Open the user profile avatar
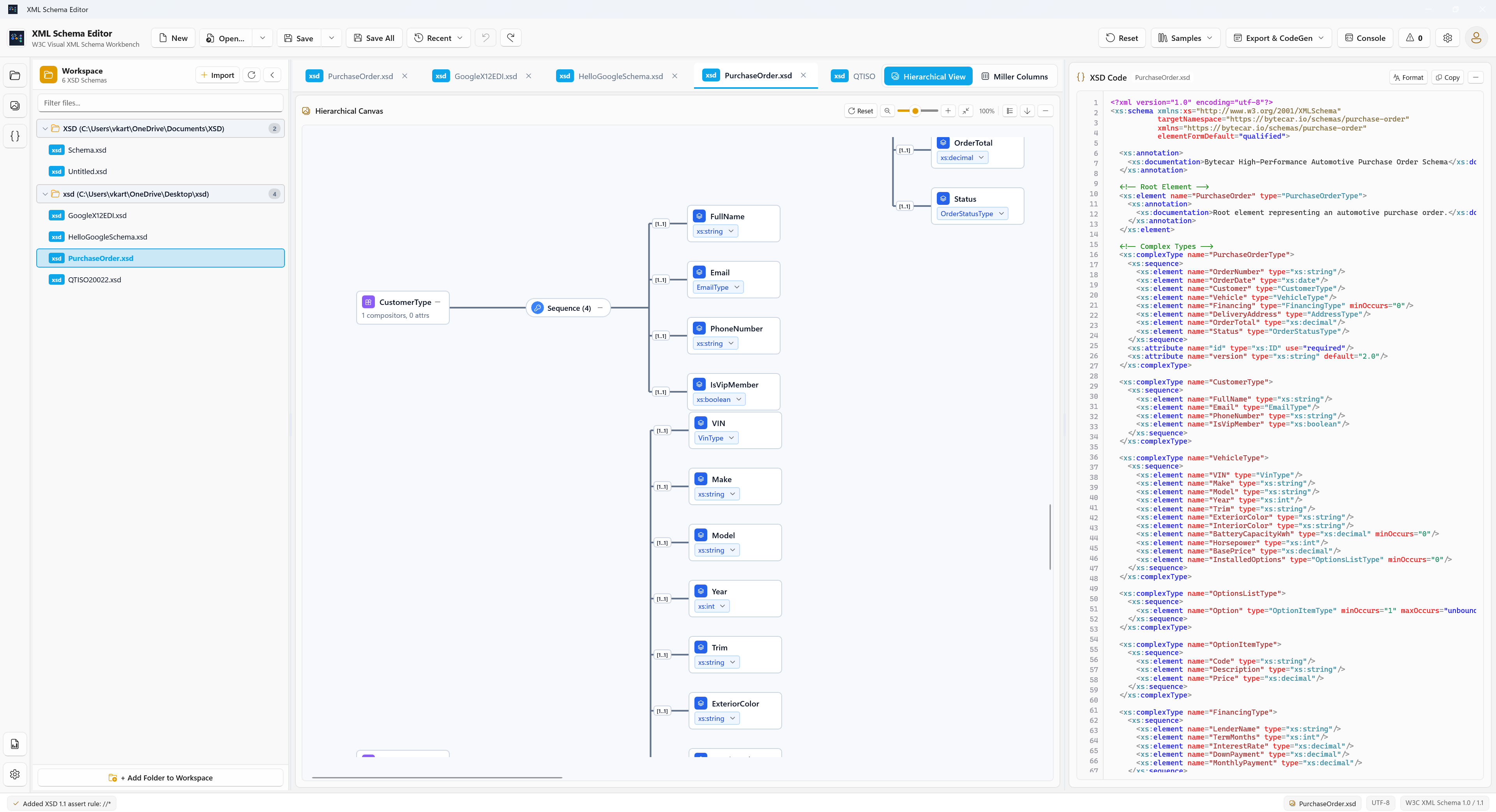The height and width of the screenshot is (812, 1496). coord(1476,38)
